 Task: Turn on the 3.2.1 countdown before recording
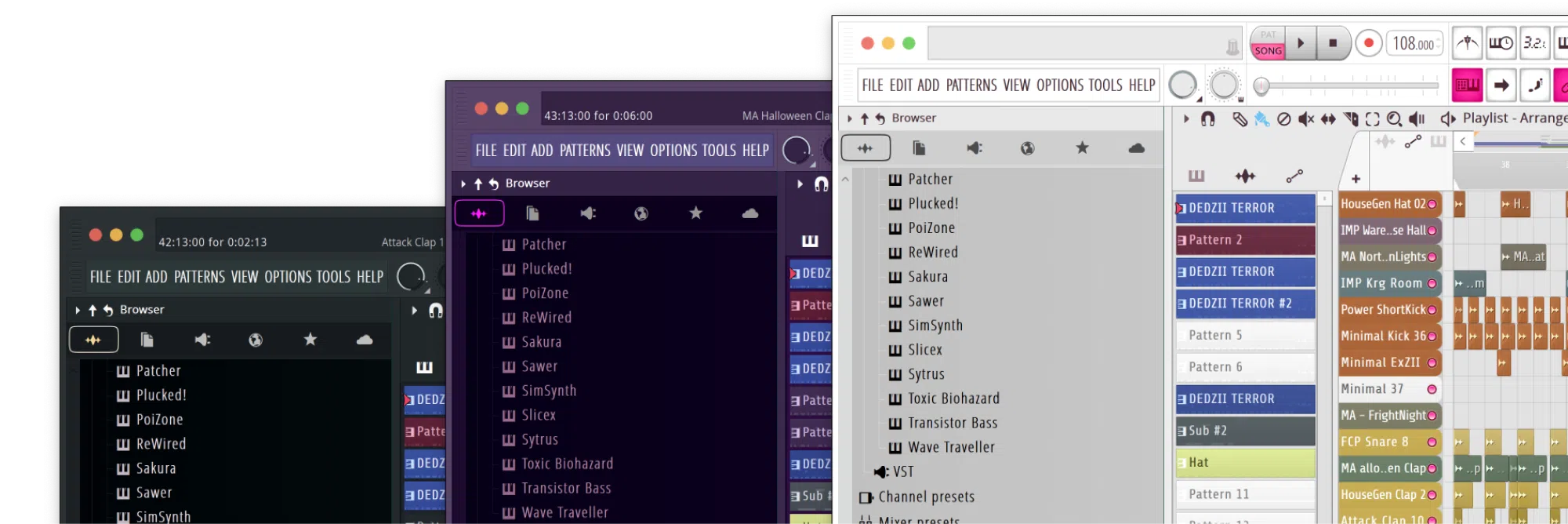pos(1535,43)
